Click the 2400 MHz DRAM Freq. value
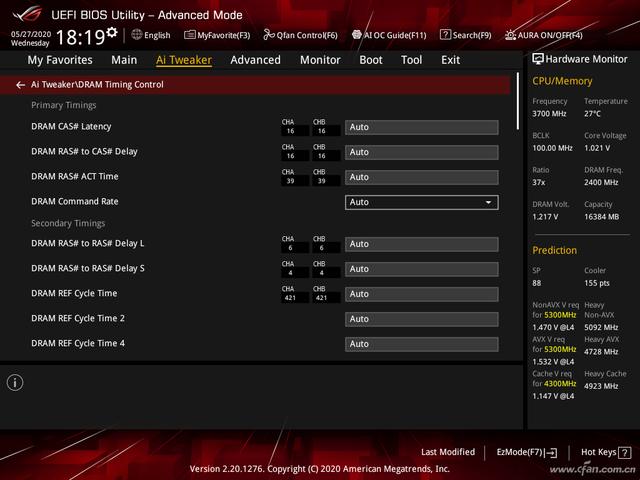The image size is (640, 480). (601, 182)
